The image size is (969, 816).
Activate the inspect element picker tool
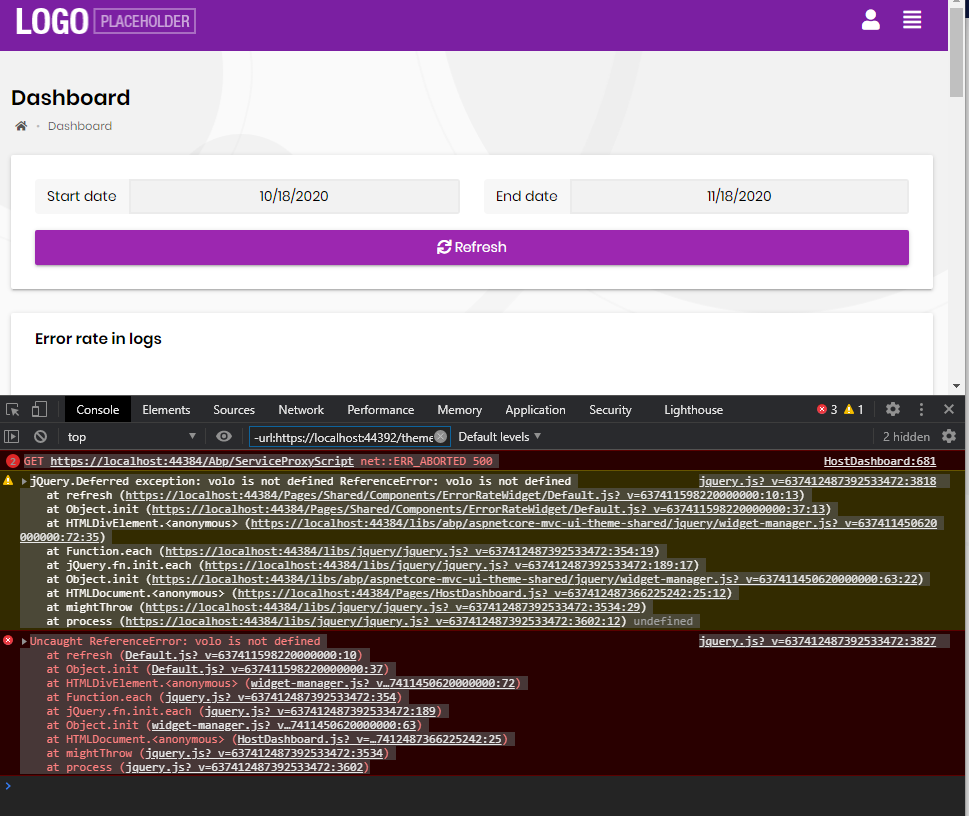[x=13, y=410]
